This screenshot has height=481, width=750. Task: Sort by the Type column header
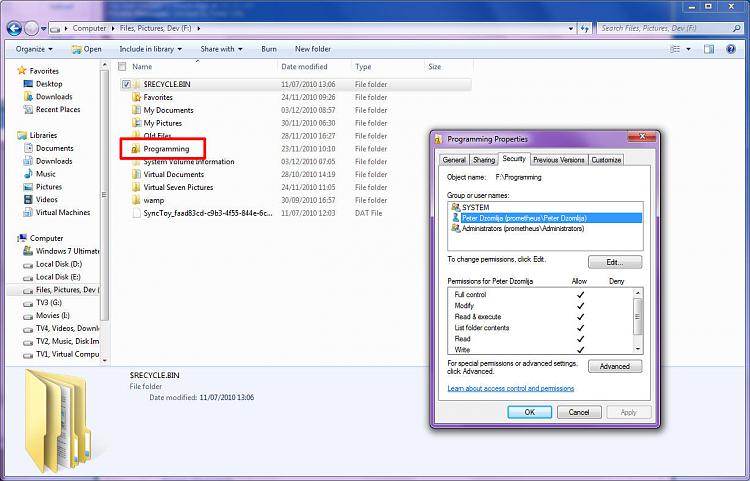pyautogui.click(x=363, y=66)
